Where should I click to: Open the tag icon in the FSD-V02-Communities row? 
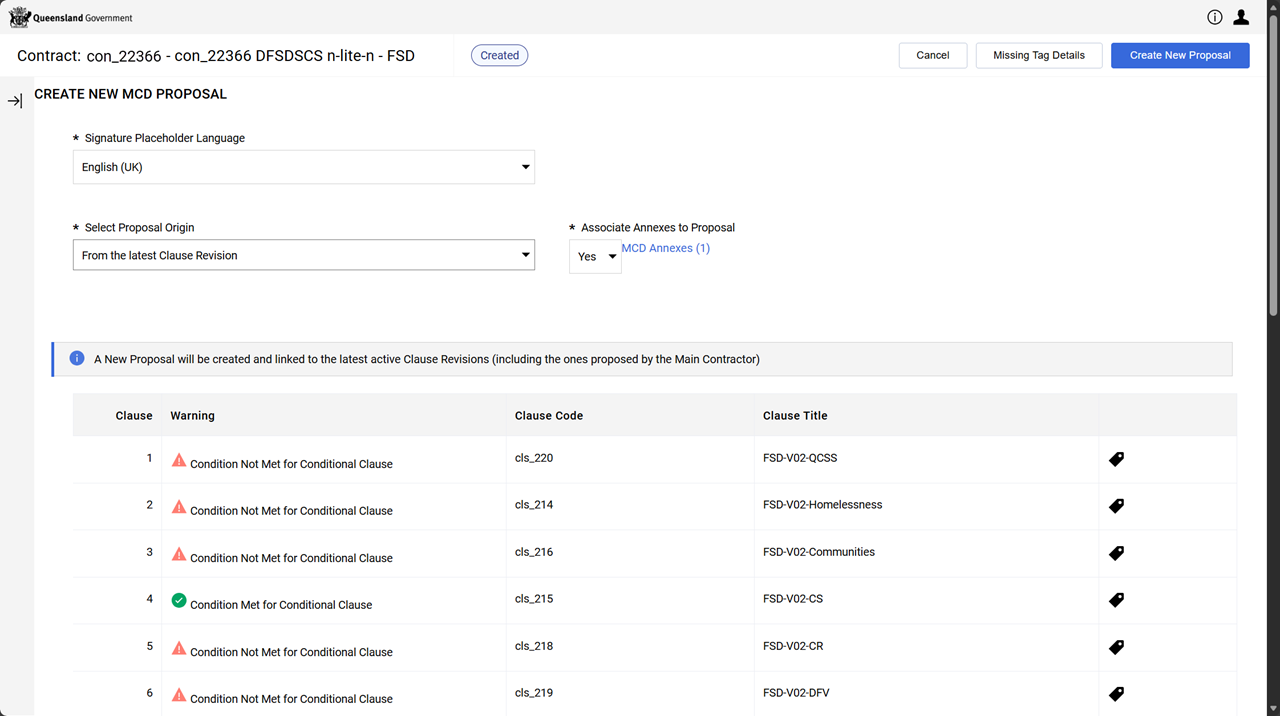[x=1116, y=553]
